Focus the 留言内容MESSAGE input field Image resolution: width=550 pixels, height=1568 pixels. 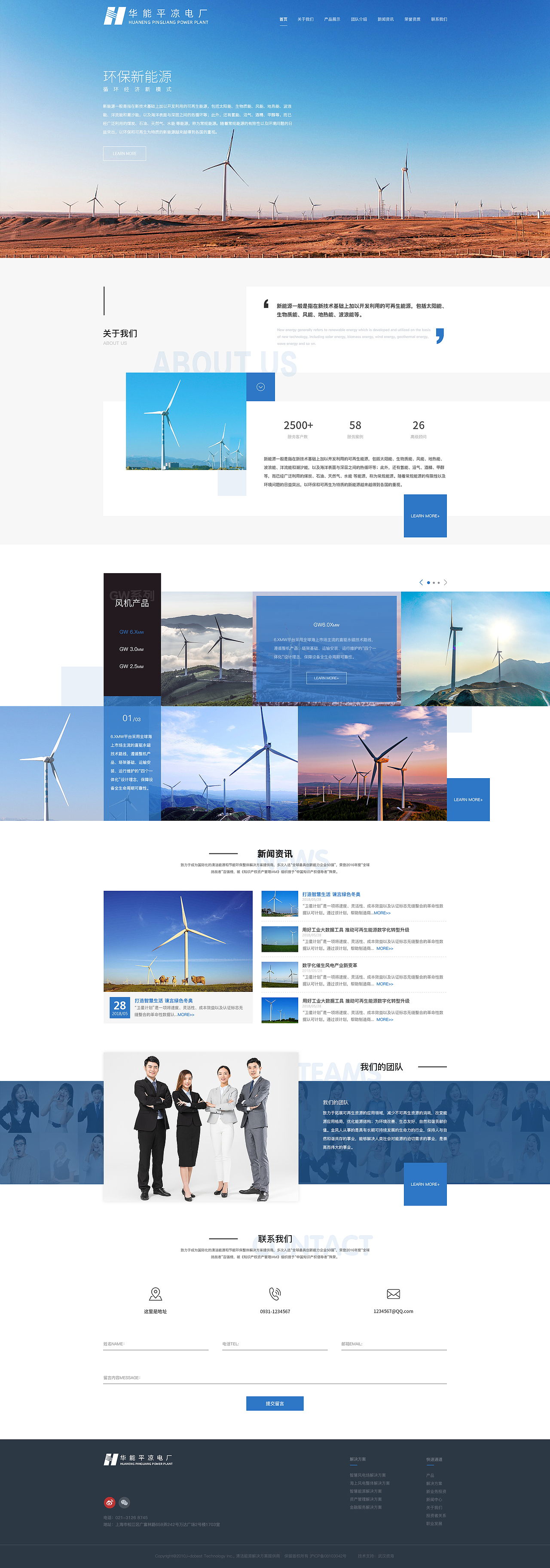pos(275,1378)
